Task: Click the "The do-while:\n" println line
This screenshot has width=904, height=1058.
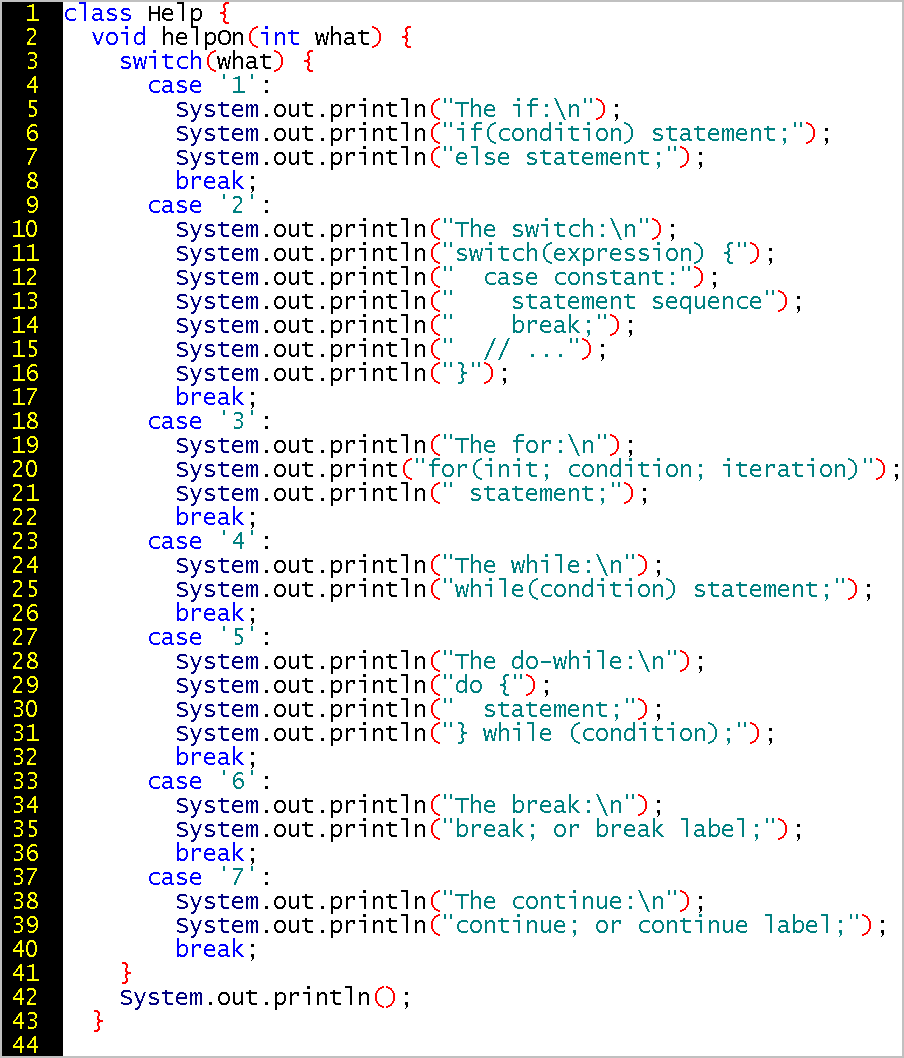Action: point(440,661)
